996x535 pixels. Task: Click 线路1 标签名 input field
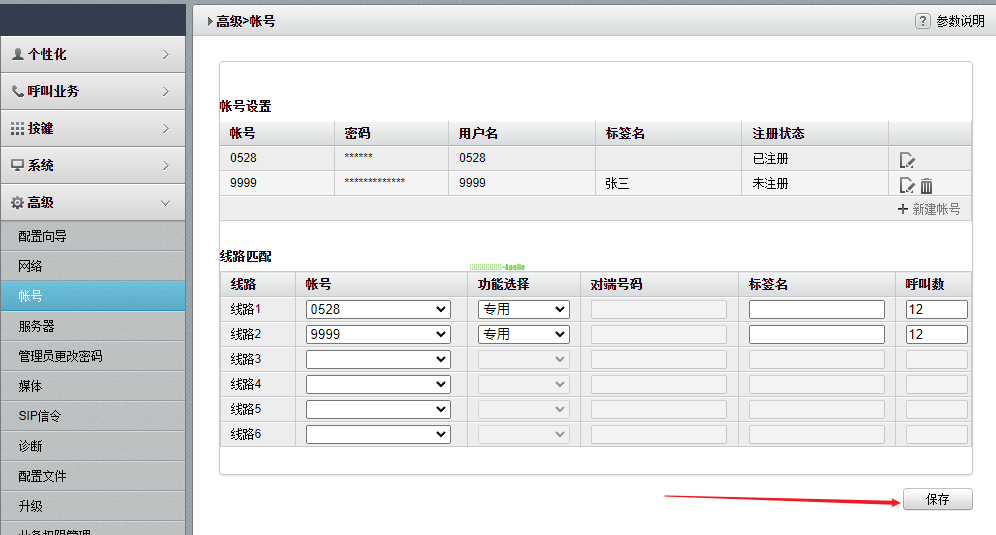coord(816,310)
